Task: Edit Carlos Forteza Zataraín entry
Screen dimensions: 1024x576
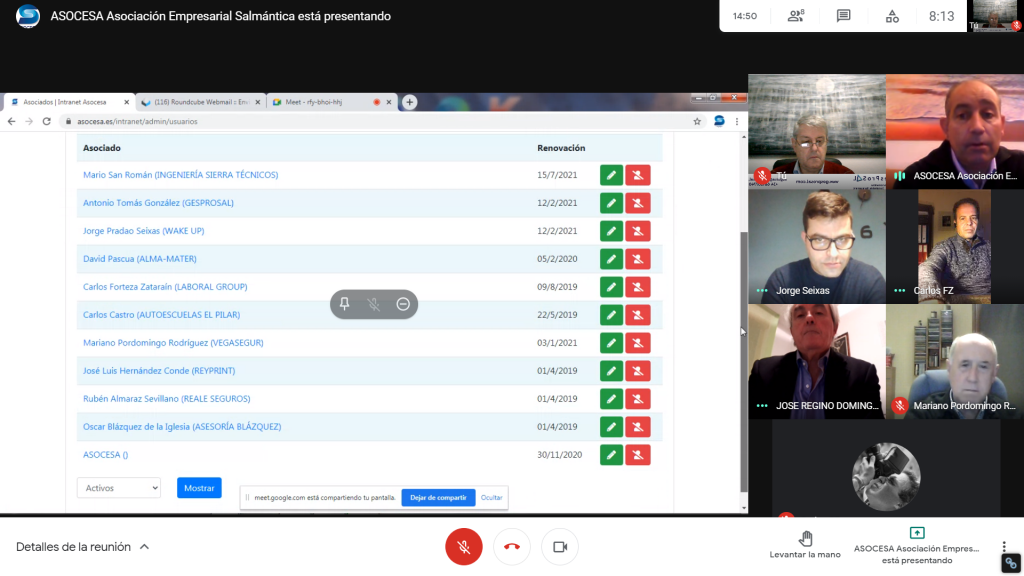Action: tap(611, 287)
